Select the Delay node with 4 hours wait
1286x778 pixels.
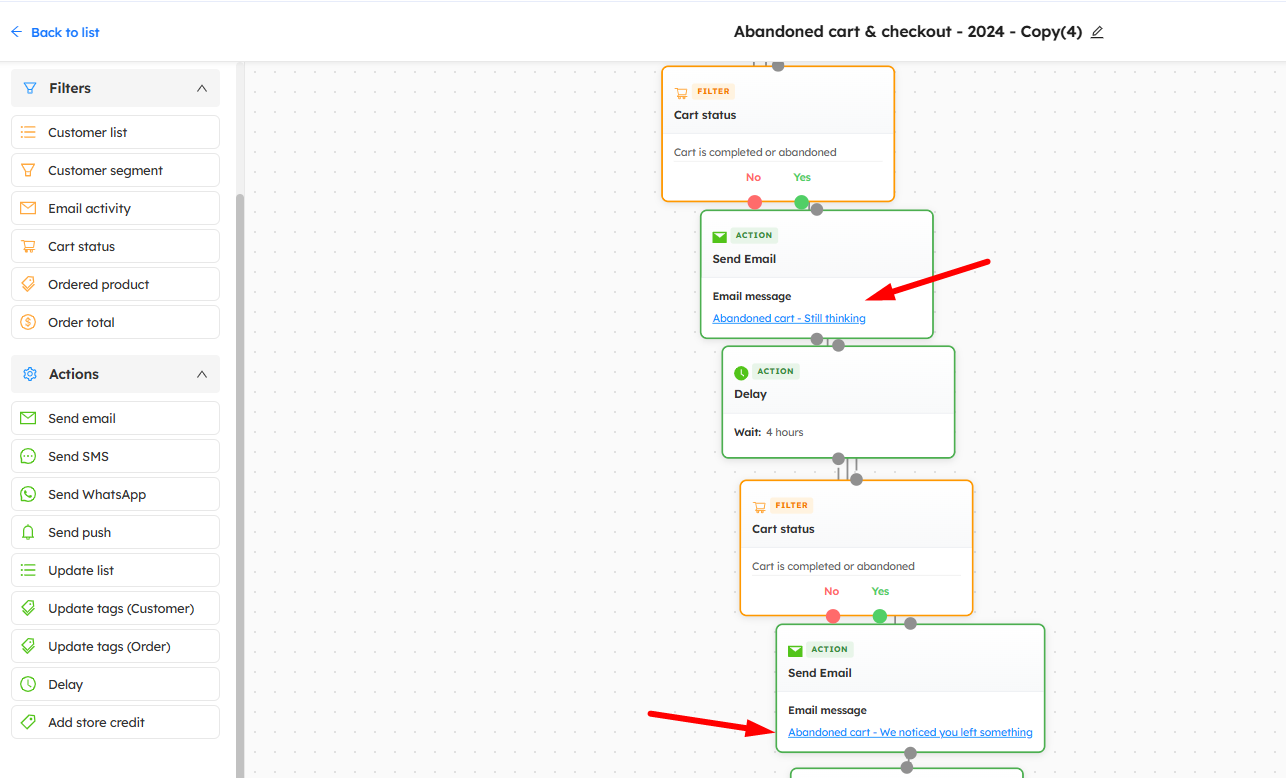(x=838, y=402)
